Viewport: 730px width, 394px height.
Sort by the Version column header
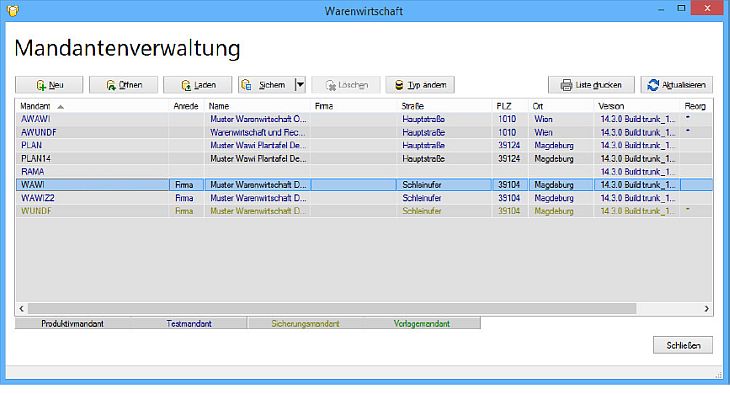[x=611, y=106]
